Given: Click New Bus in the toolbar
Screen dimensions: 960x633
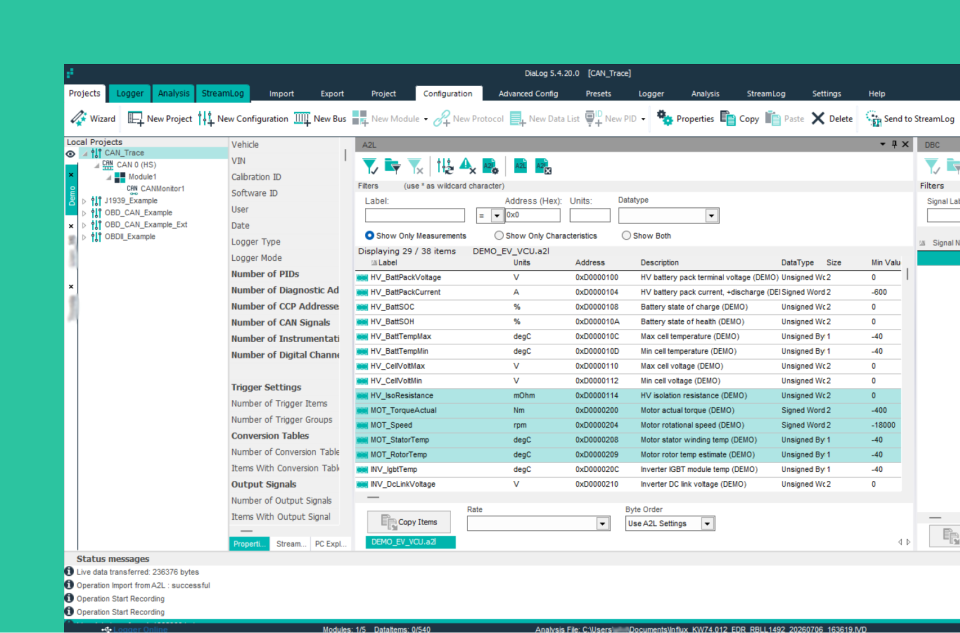Looking at the screenshot, I should 320,119.
